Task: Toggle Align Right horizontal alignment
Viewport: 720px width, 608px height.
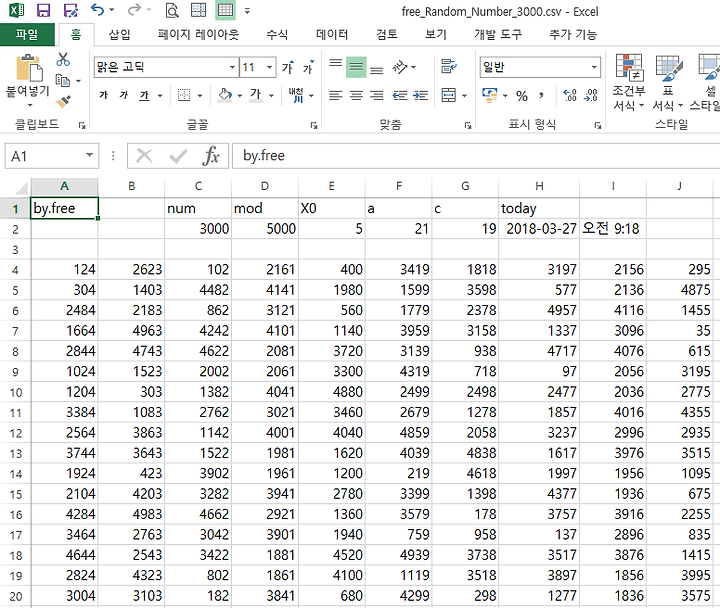Action: 377,96
